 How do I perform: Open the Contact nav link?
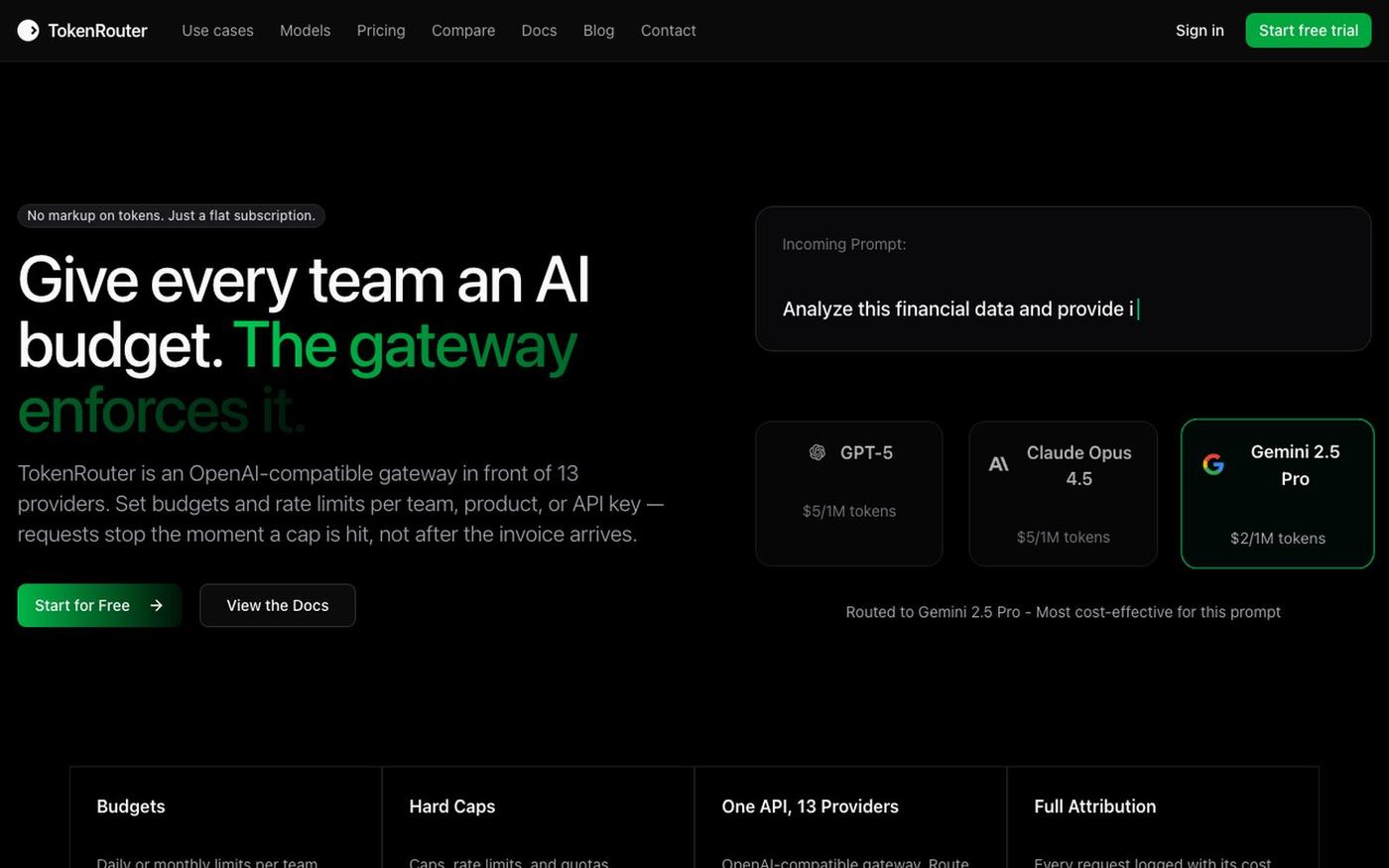coord(668,31)
